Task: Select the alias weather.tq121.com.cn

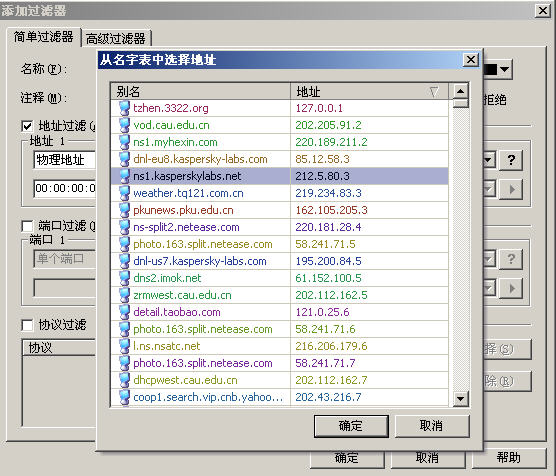Action: [188, 193]
